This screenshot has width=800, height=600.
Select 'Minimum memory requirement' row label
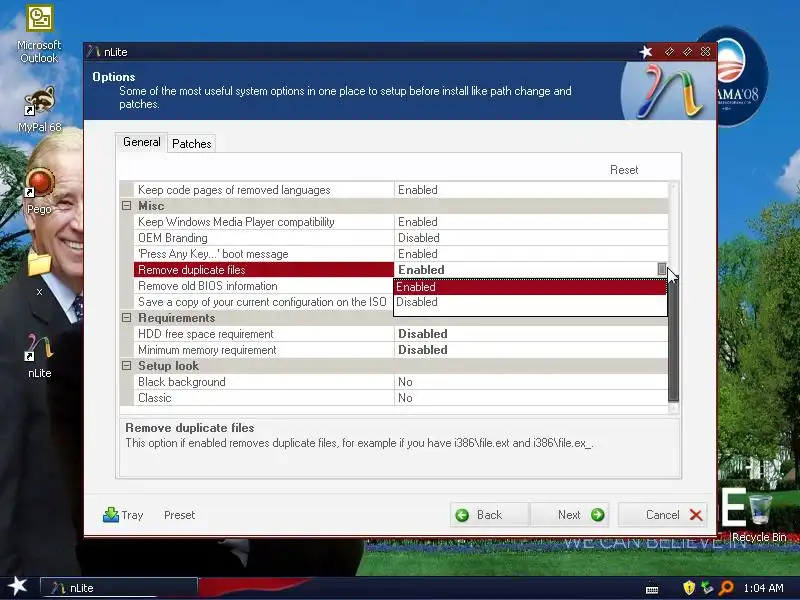(207, 350)
